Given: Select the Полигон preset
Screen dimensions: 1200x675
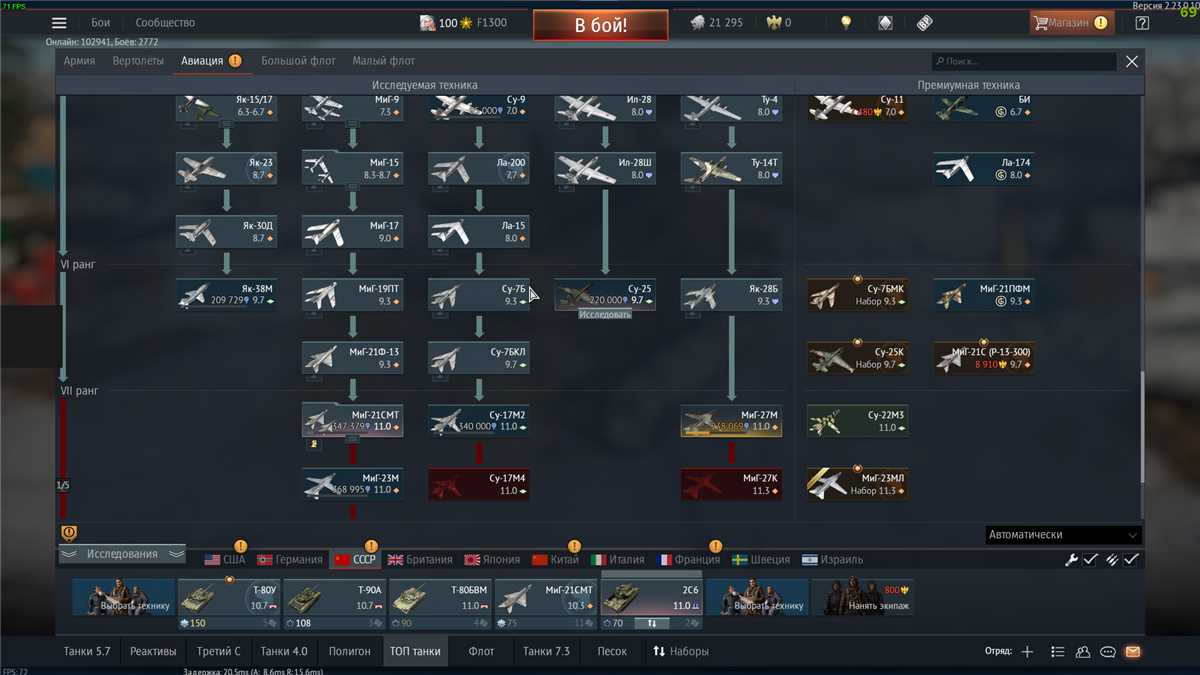Looking at the screenshot, I should [350, 651].
